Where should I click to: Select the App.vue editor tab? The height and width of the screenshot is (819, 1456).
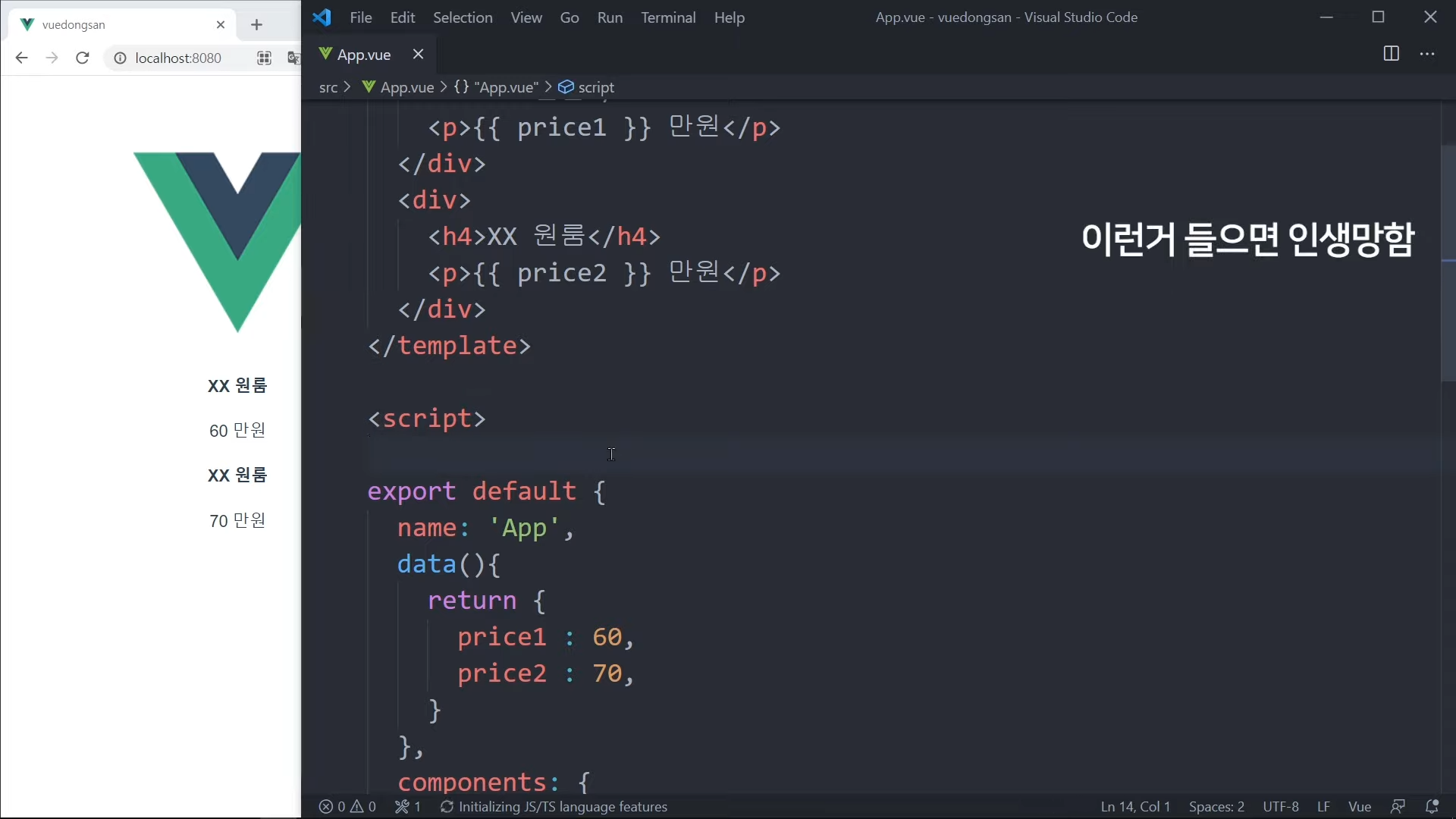[363, 55]
